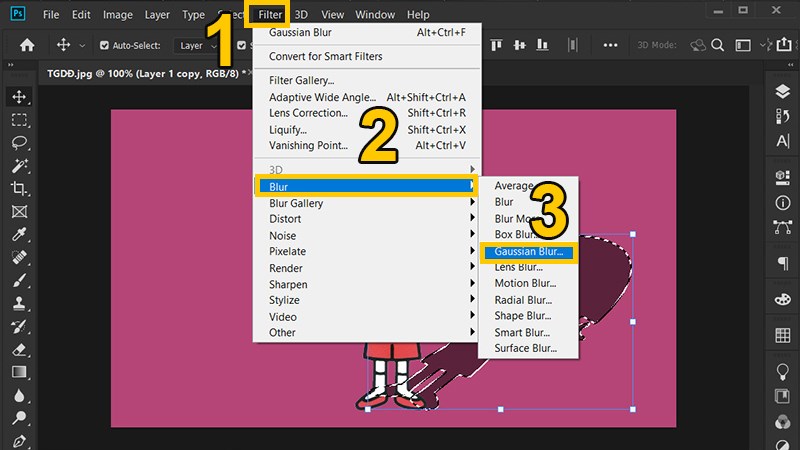Select the Lasso tool
The height and width of the screenshot is (450, 800).
pyautogui.click(x=18, y=142)
